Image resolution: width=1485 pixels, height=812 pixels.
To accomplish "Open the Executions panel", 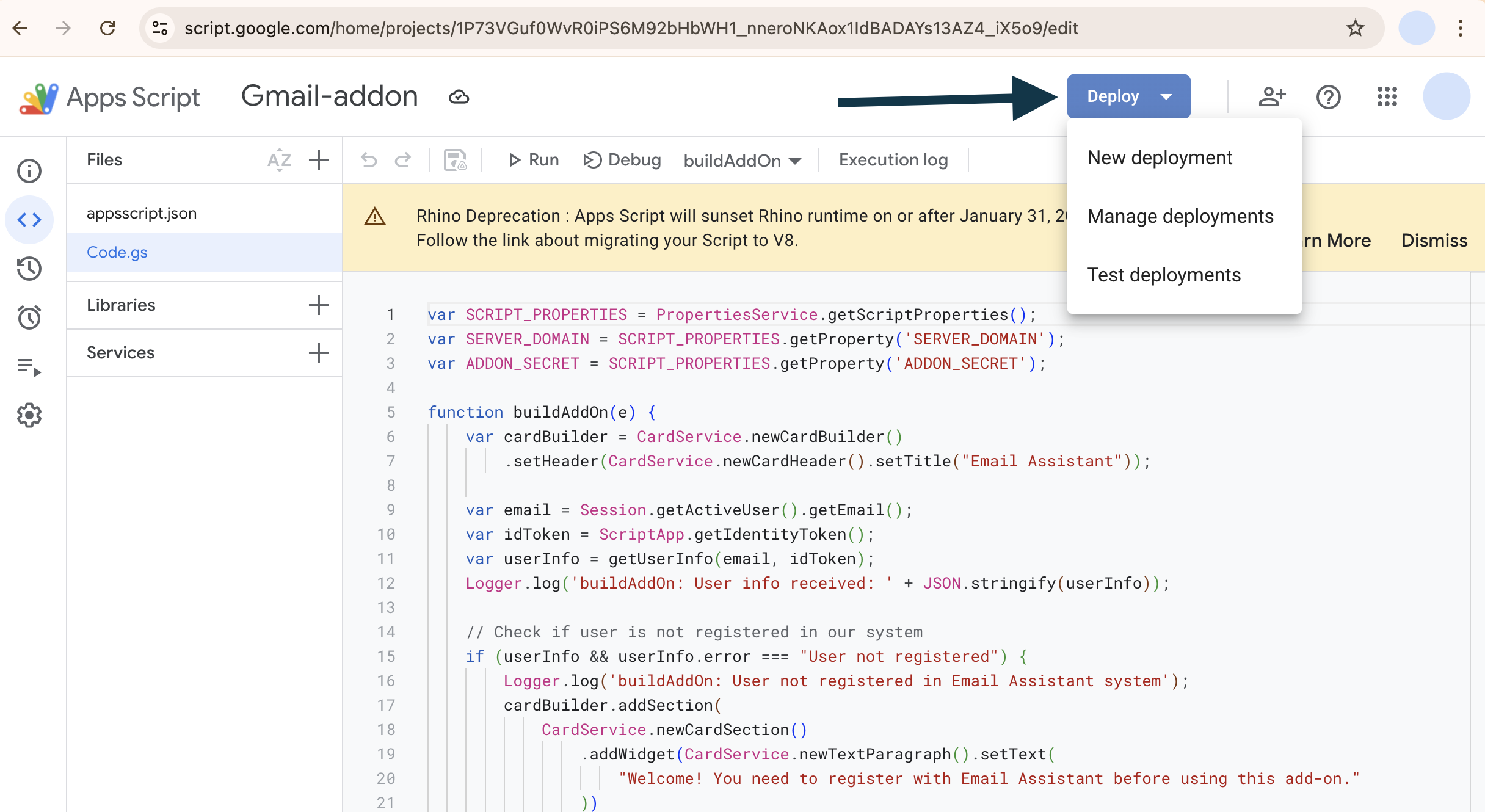I will [x=29, y=366].
